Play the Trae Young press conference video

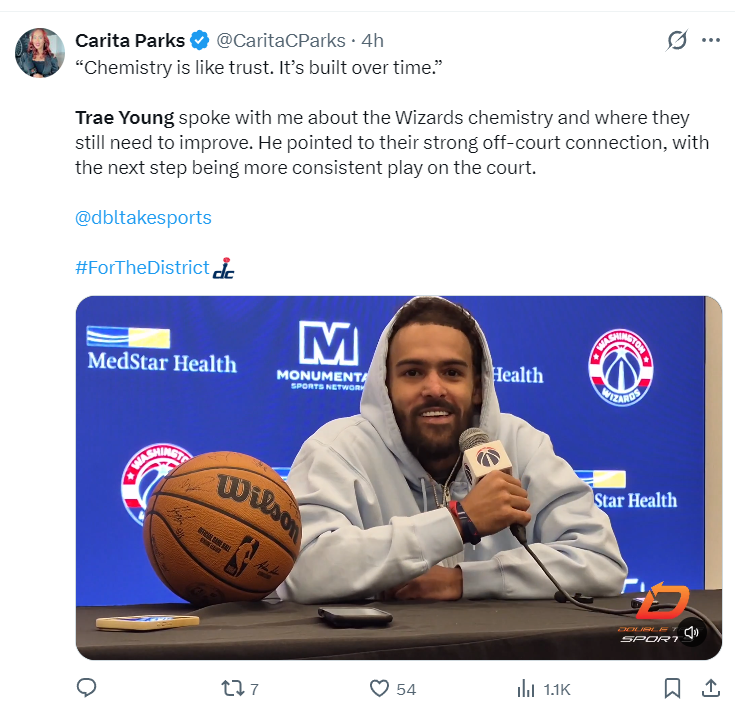click(x=399, y=478)
